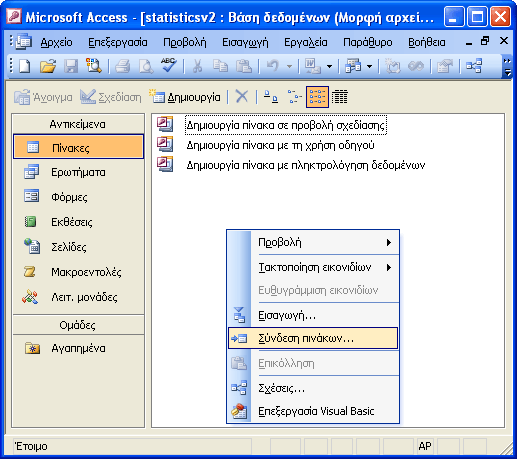The width and height of the screenshot is (517, 459).
Task: Click the Properties toolbar icon
Action: (445, 66)
